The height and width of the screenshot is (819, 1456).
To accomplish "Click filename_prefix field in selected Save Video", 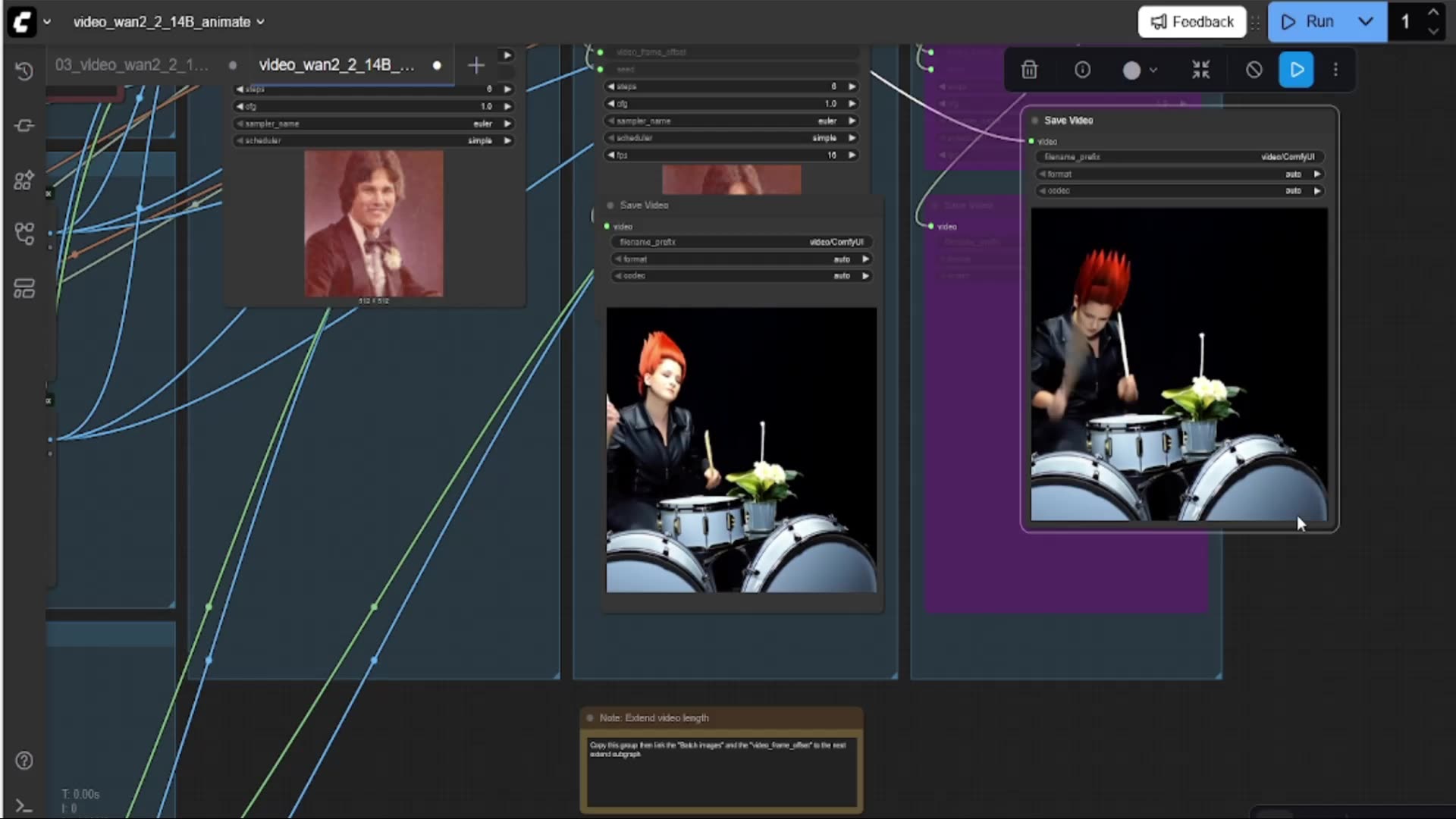I will tap(1179, 157).
